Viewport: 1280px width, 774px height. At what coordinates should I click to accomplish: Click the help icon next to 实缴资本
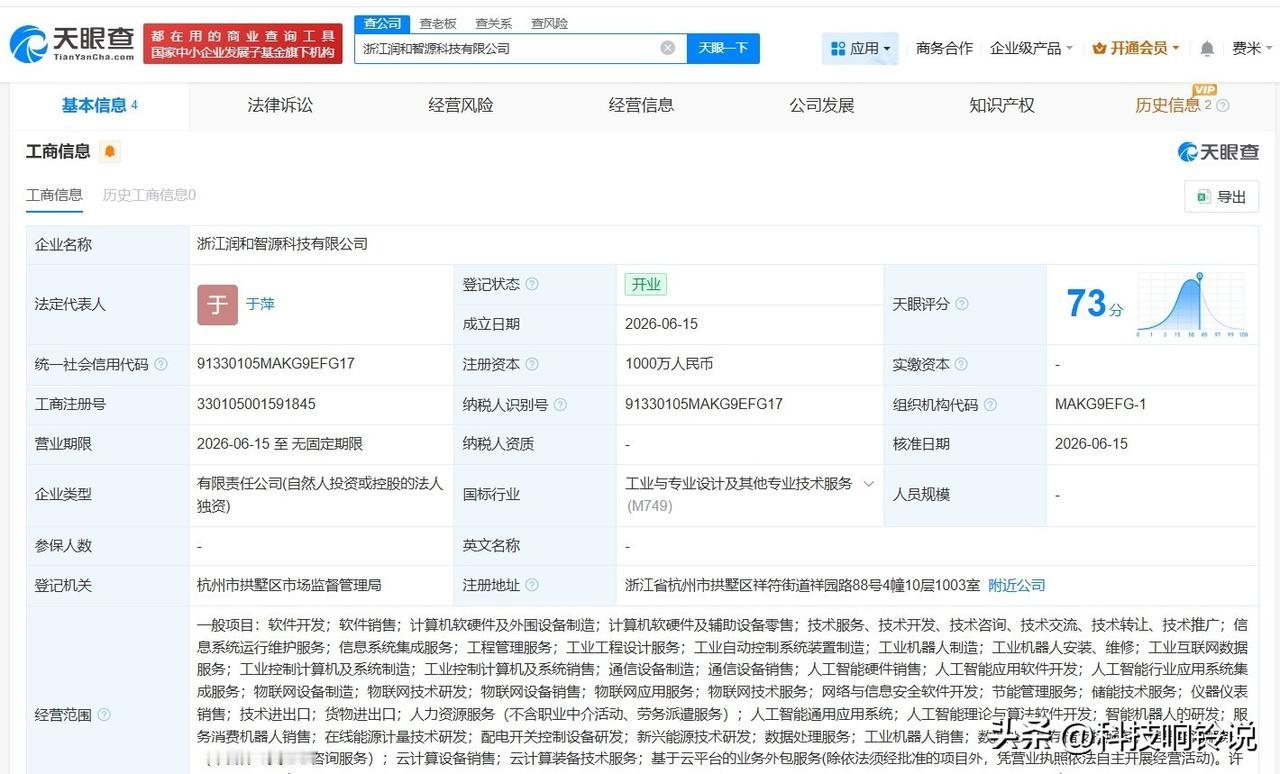pos(961,364)
